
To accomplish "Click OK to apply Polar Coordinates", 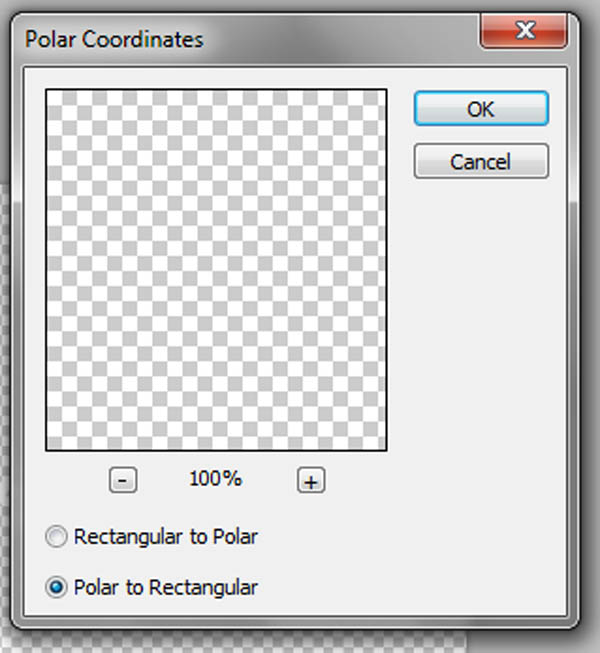I will point(480,109).
